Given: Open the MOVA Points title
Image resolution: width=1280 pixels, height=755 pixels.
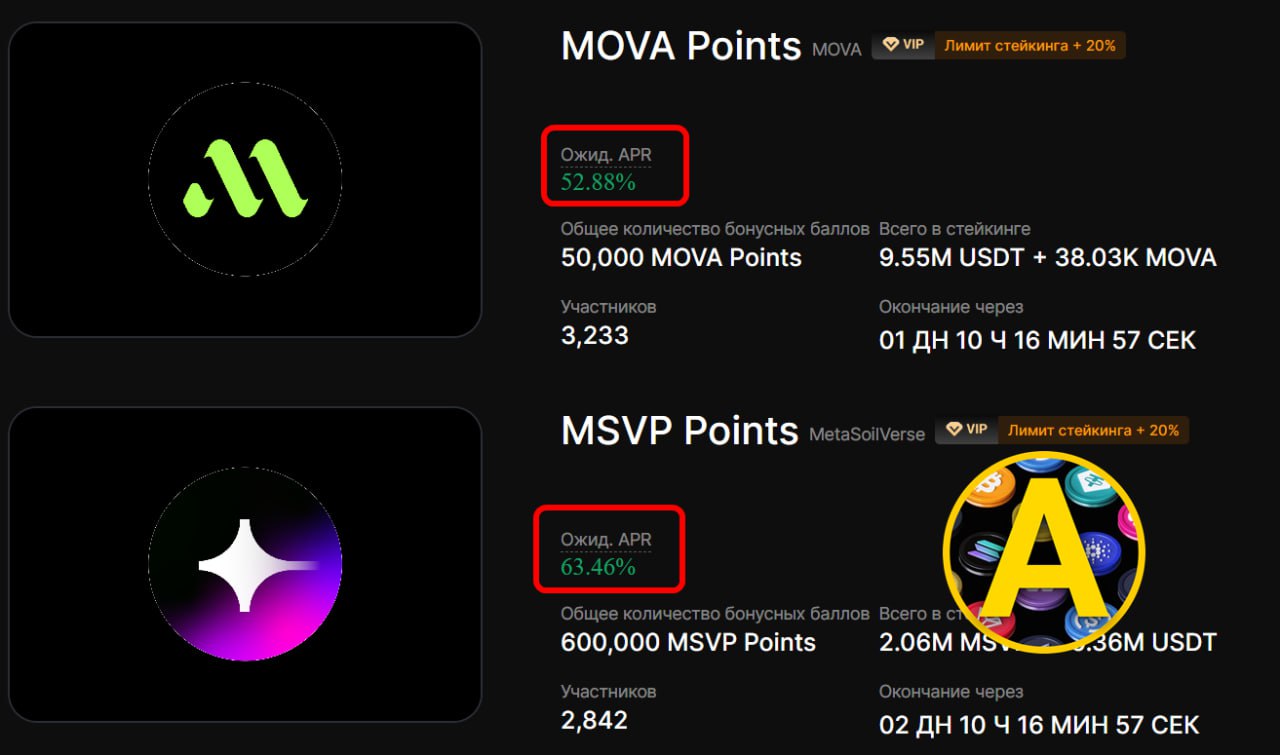Looking at the screenshot, I should coord(681,46).
